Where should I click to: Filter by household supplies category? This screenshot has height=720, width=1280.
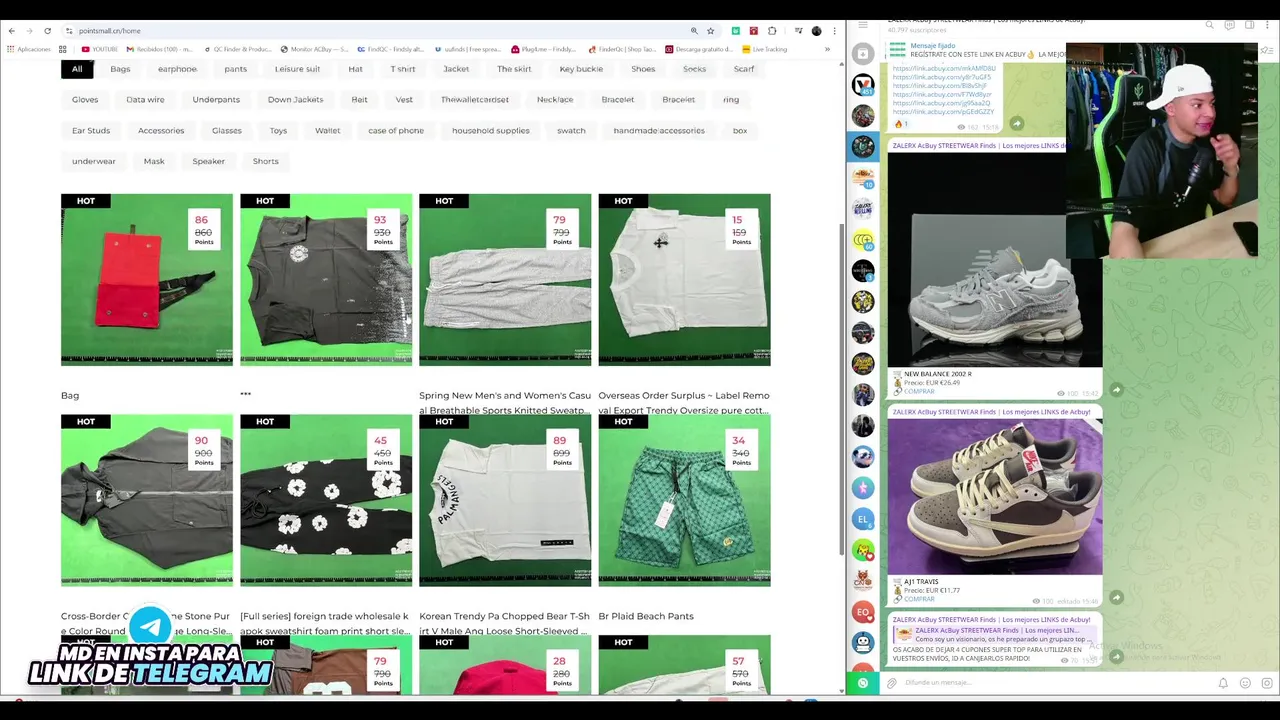[490, 131]
